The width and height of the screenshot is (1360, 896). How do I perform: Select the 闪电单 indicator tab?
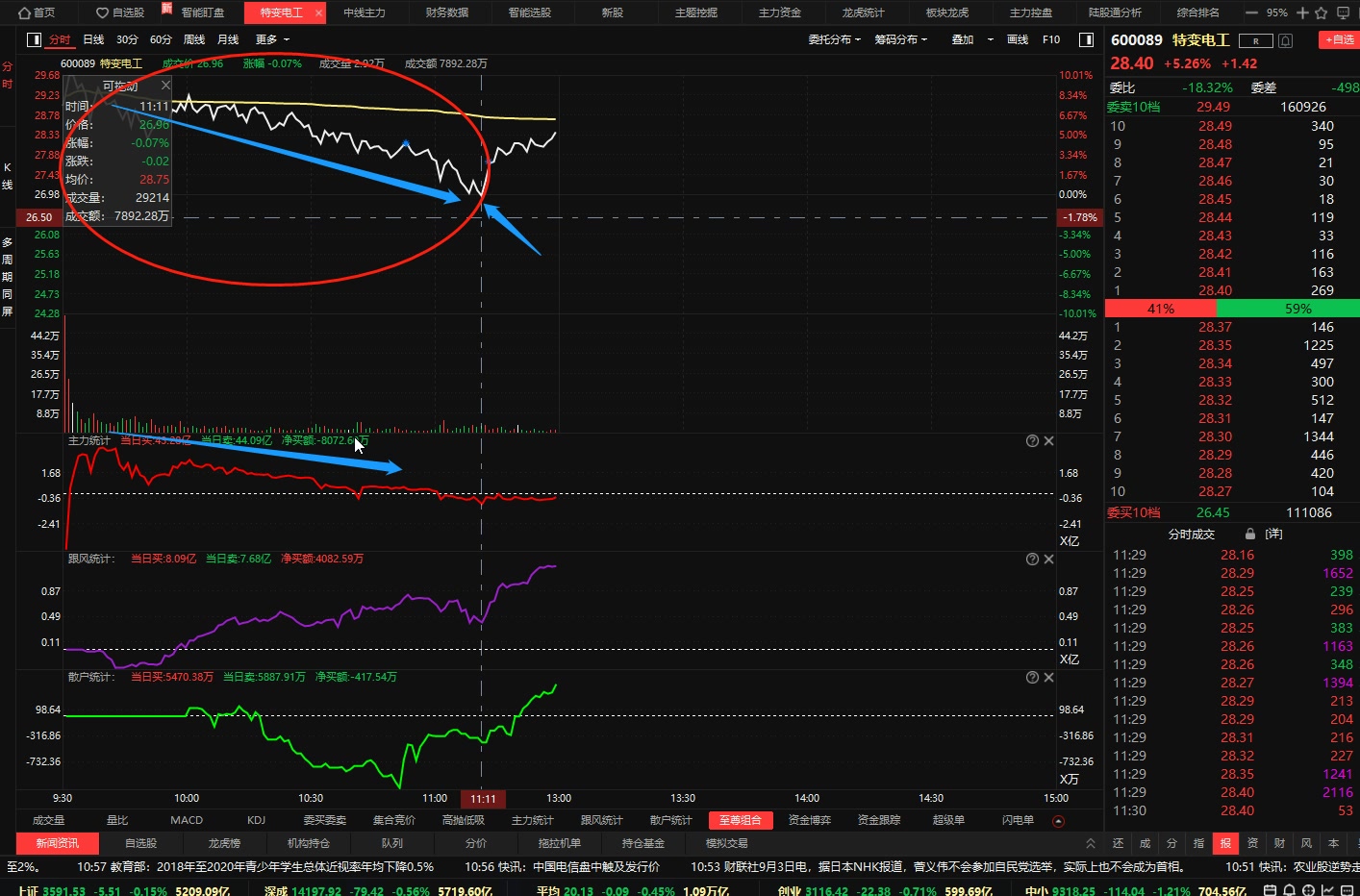coord(1018,820)
